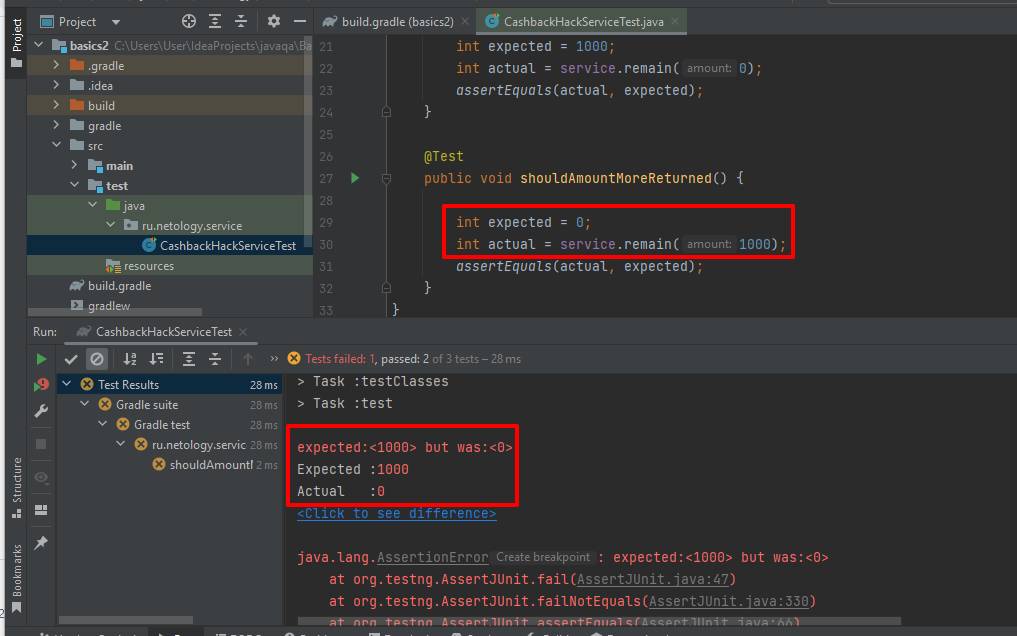
Task: Collapse the test folder in Project tree
Action: [74, 185]
